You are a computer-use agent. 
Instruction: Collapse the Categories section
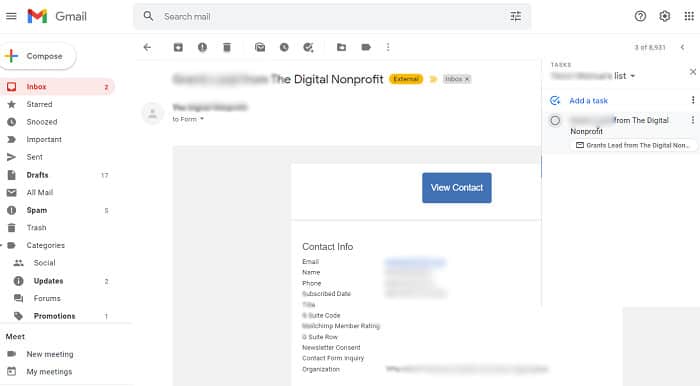(2, 245)
